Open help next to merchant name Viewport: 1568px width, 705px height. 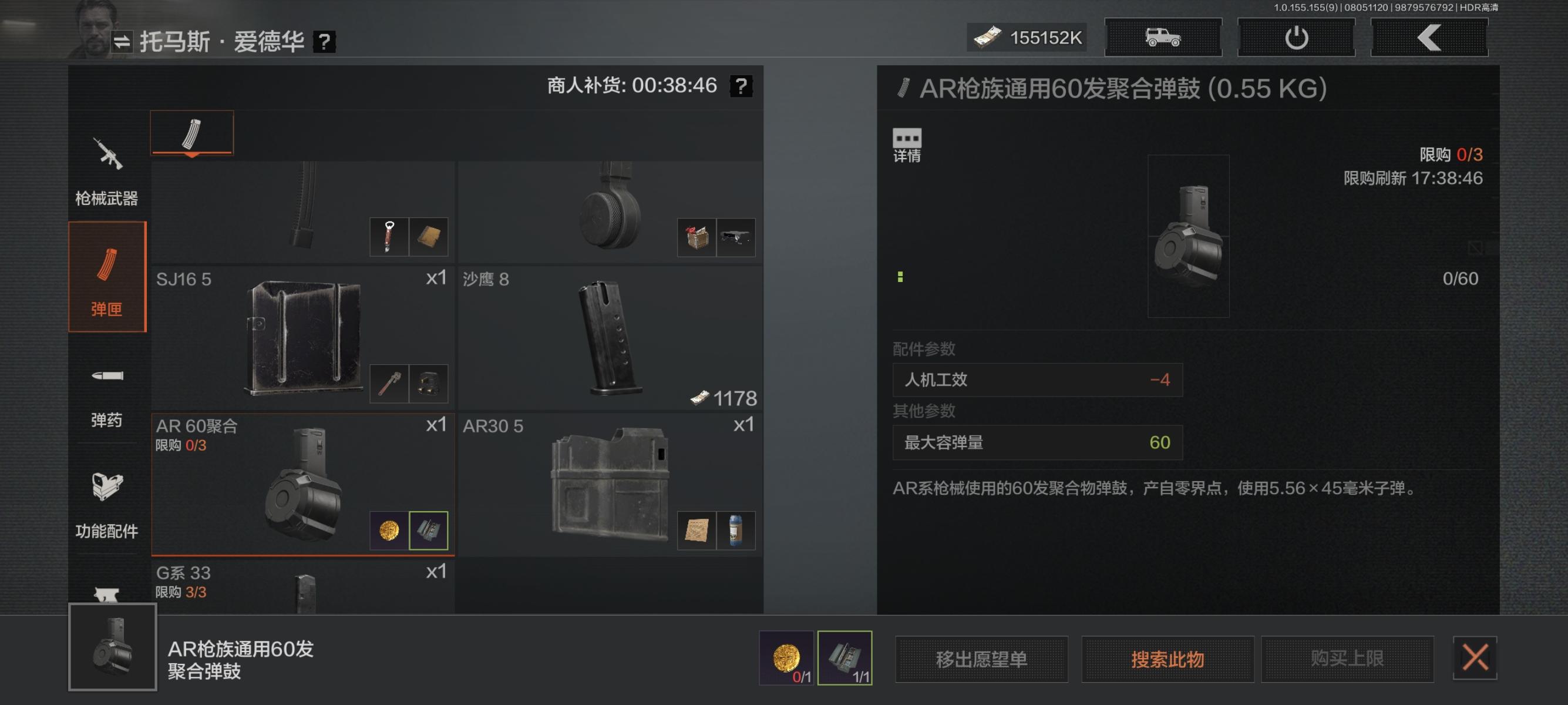pos(324,41)
